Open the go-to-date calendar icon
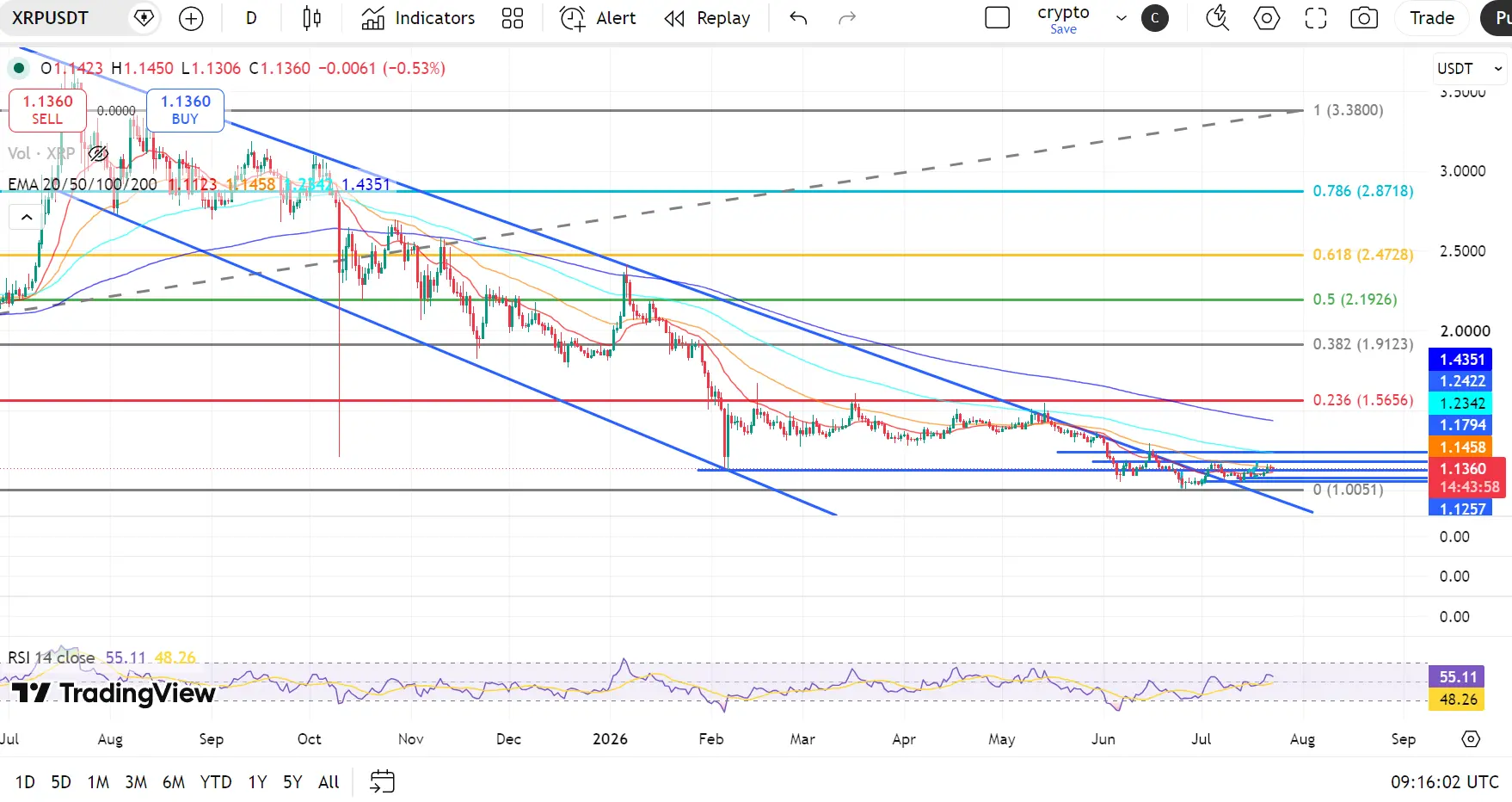This screenshot has width=1512, height=802. [x=382, y=781]
